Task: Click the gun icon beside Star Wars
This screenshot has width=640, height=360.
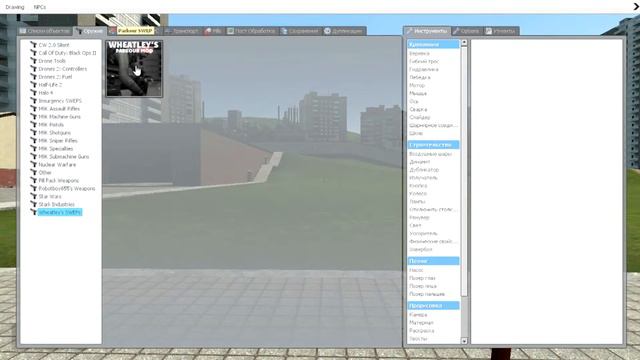Action: coord(33,196)
